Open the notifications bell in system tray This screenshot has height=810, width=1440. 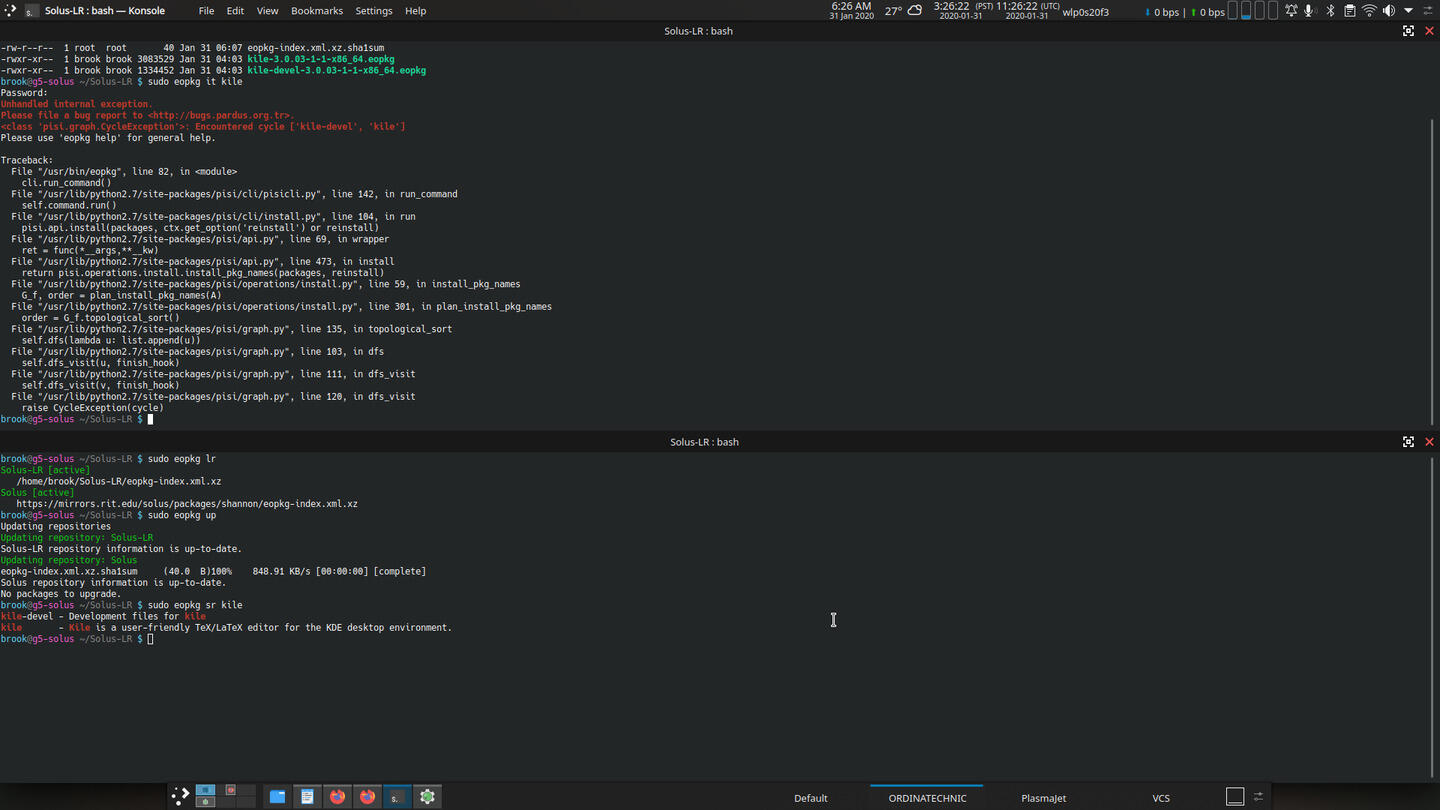(x=1291, y=11)
